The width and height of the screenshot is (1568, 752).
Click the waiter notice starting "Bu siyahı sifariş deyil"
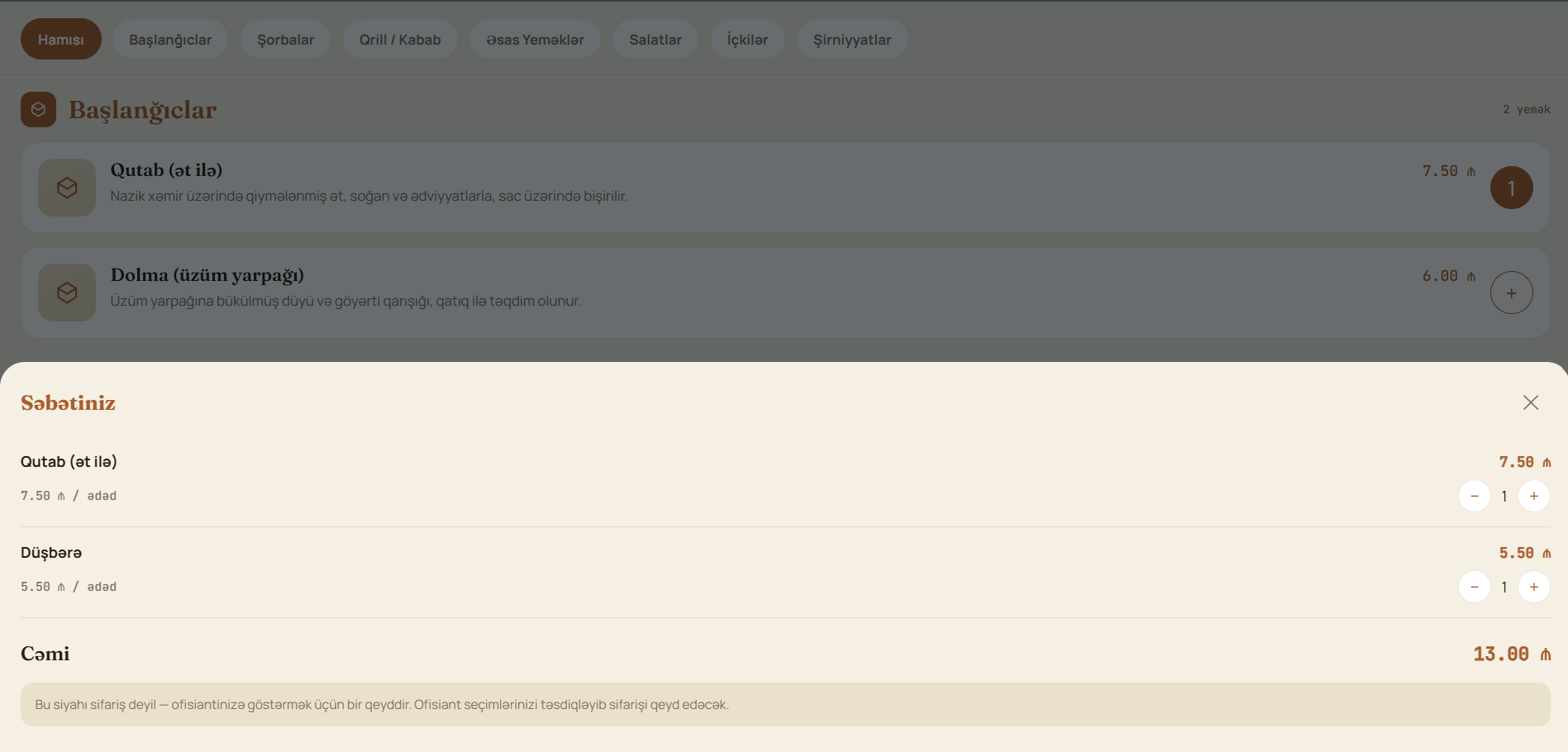pyautogui.click(x=785, y=705)
